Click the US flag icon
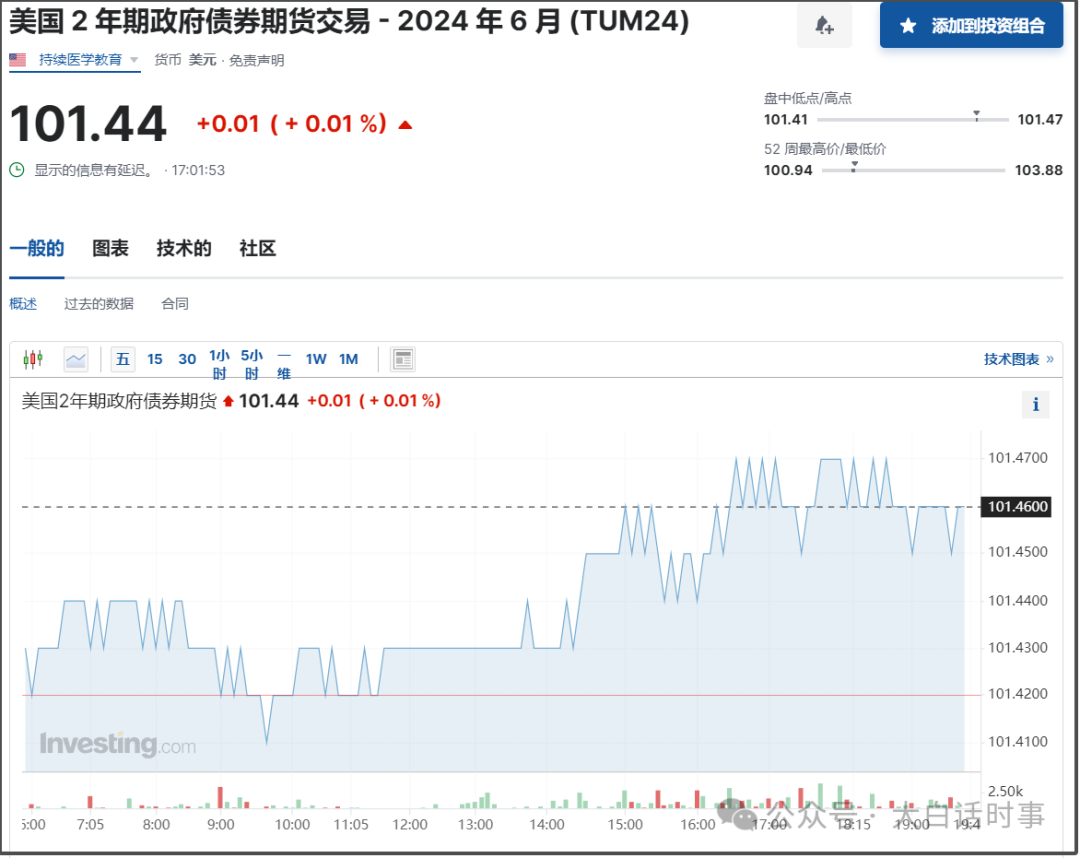Image resolution: width=1080 pixels, height=858 pixels. pos(18,60)
